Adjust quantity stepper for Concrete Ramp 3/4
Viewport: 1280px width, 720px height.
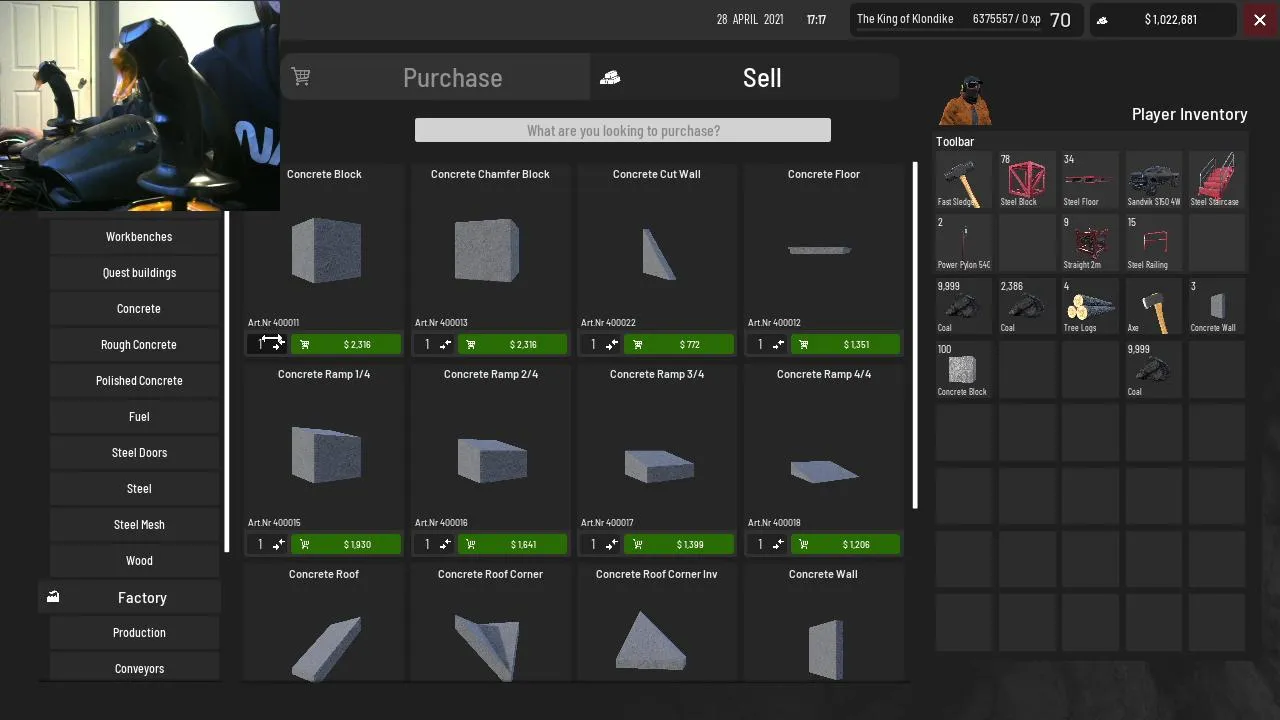point(601,544)
